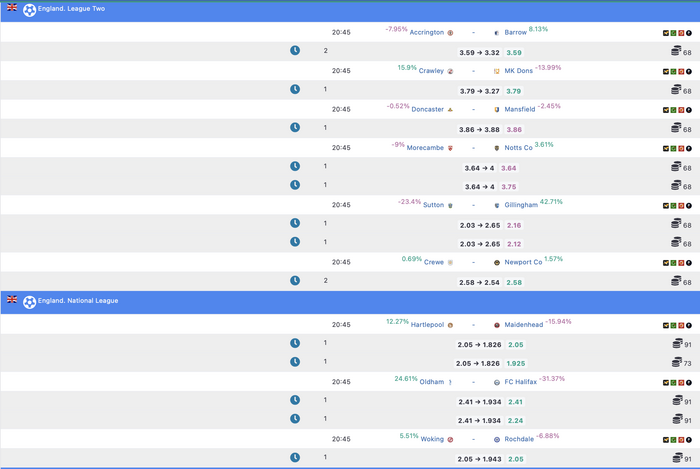Click the clock icon in the 2.05 → 1.943 row
Screen dimensions: 700x469
[295, 457]
